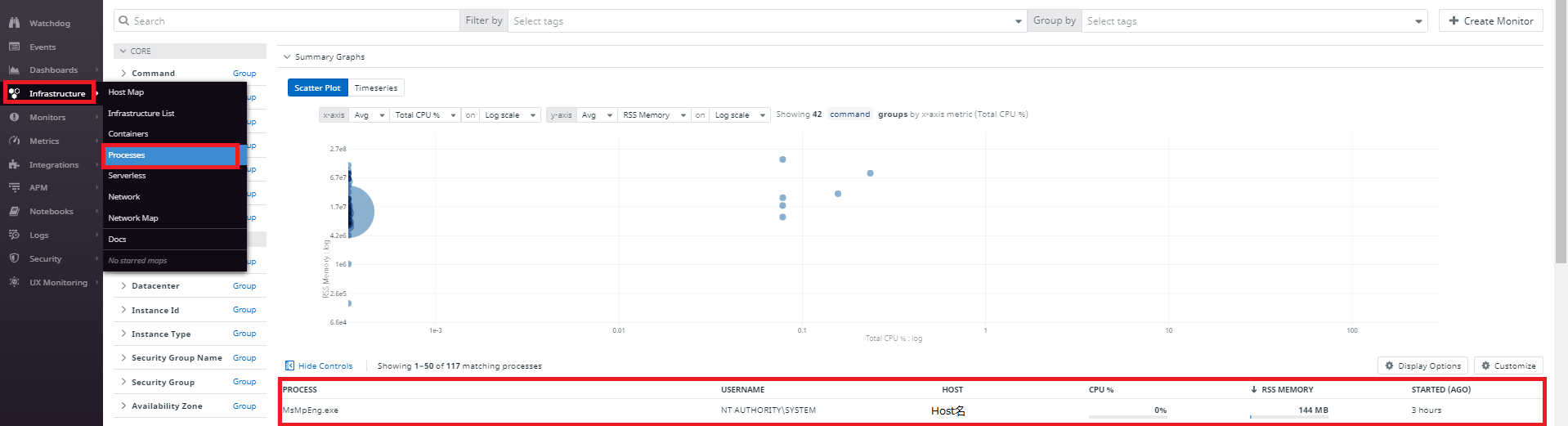
Task: Expand the Instance Id facet
Action: point(123,310)
